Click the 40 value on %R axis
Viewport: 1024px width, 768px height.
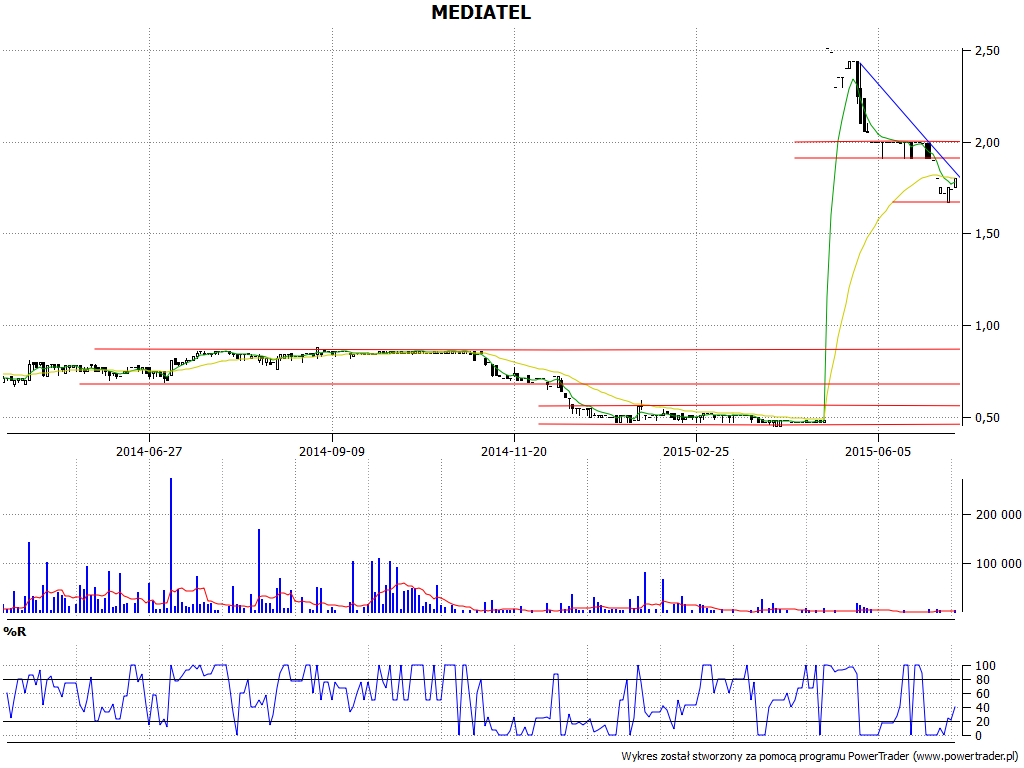985,708
